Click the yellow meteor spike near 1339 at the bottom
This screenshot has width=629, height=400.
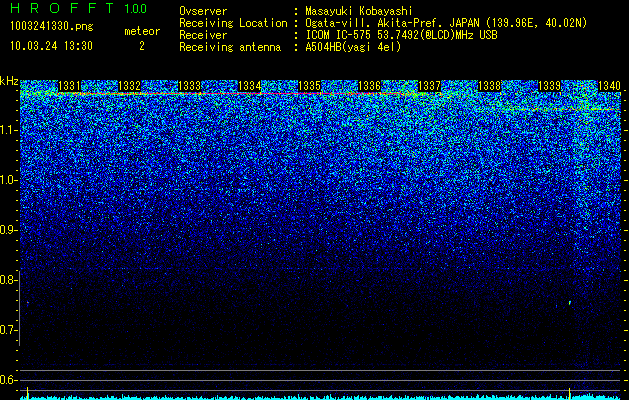pyautogui.click(x=570, y=392)
